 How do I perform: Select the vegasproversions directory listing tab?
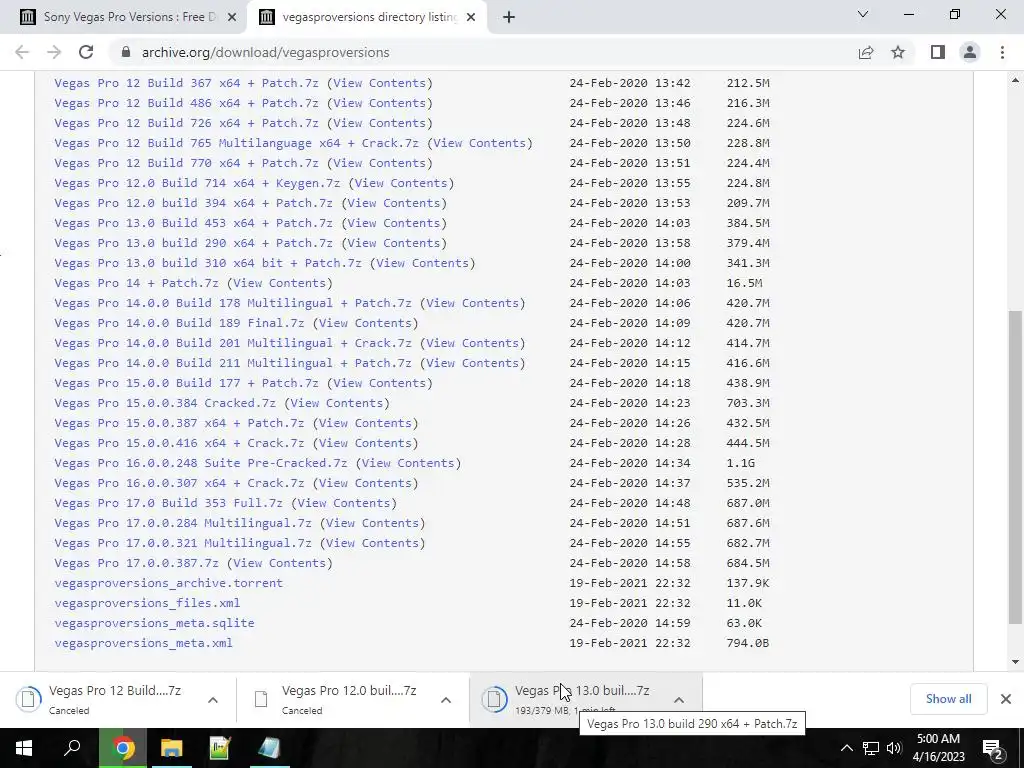pos(366,17)
